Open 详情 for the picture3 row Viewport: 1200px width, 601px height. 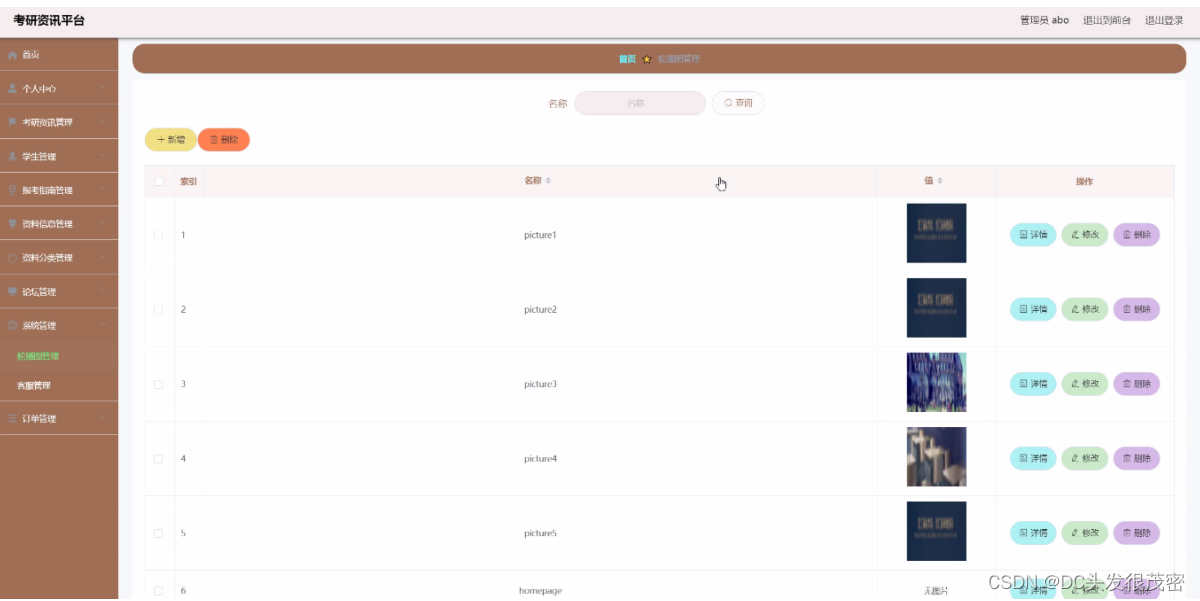point(1033,384)
